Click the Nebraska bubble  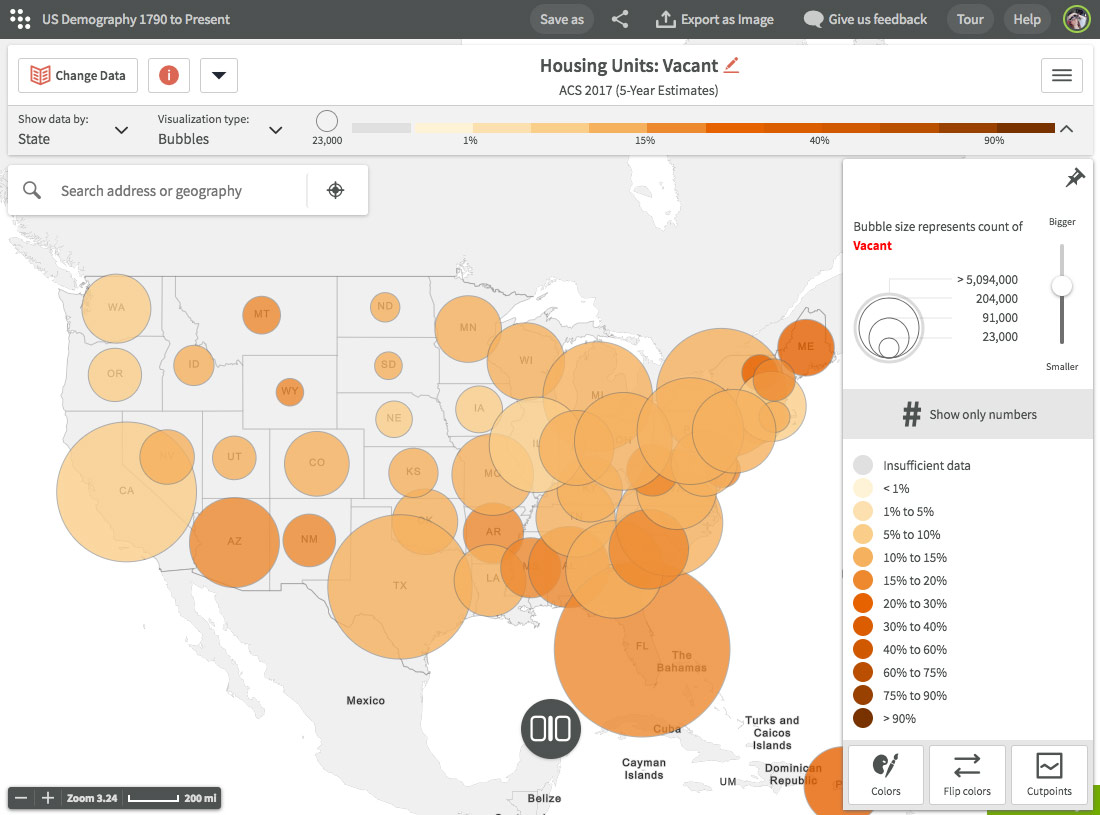394,419
